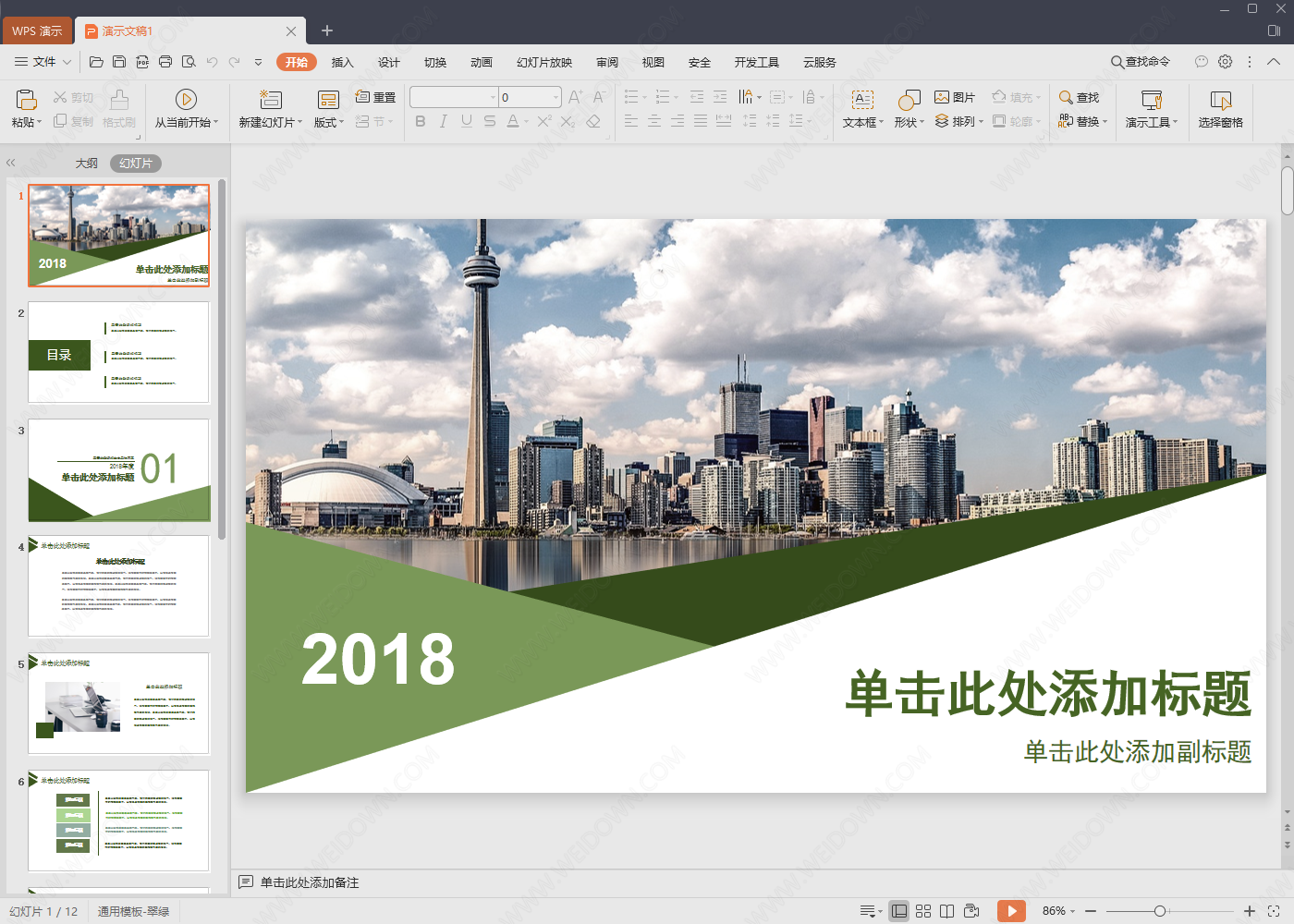Select slide 3 thumbnail with 01

pos(119,469)
